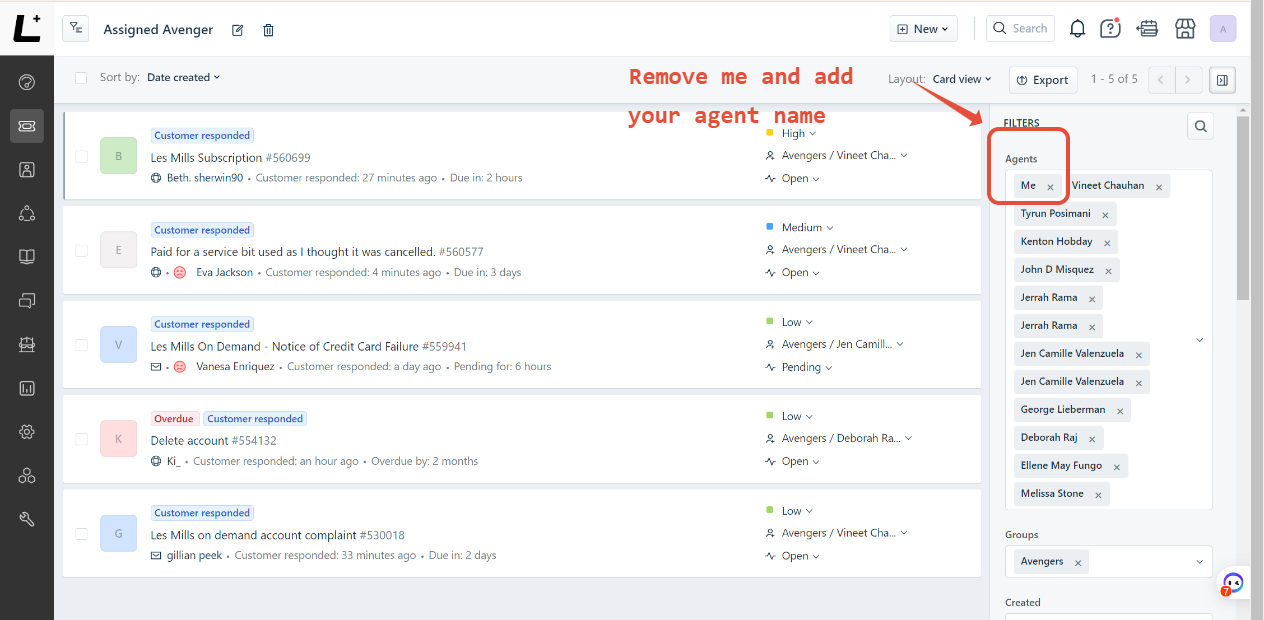Select all tickets checkbox
Image resolution: width=1264 pixels, height=620 pixels.
81,78
